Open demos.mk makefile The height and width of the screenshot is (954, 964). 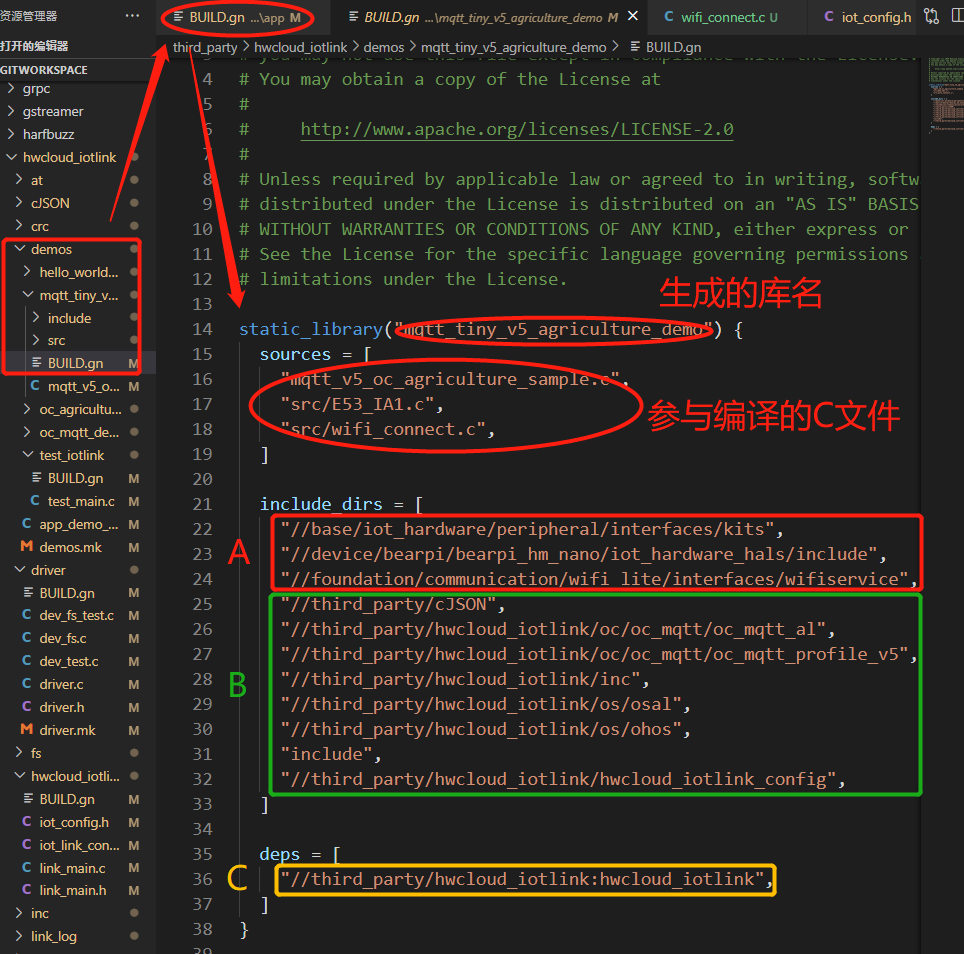click(77, 547)
